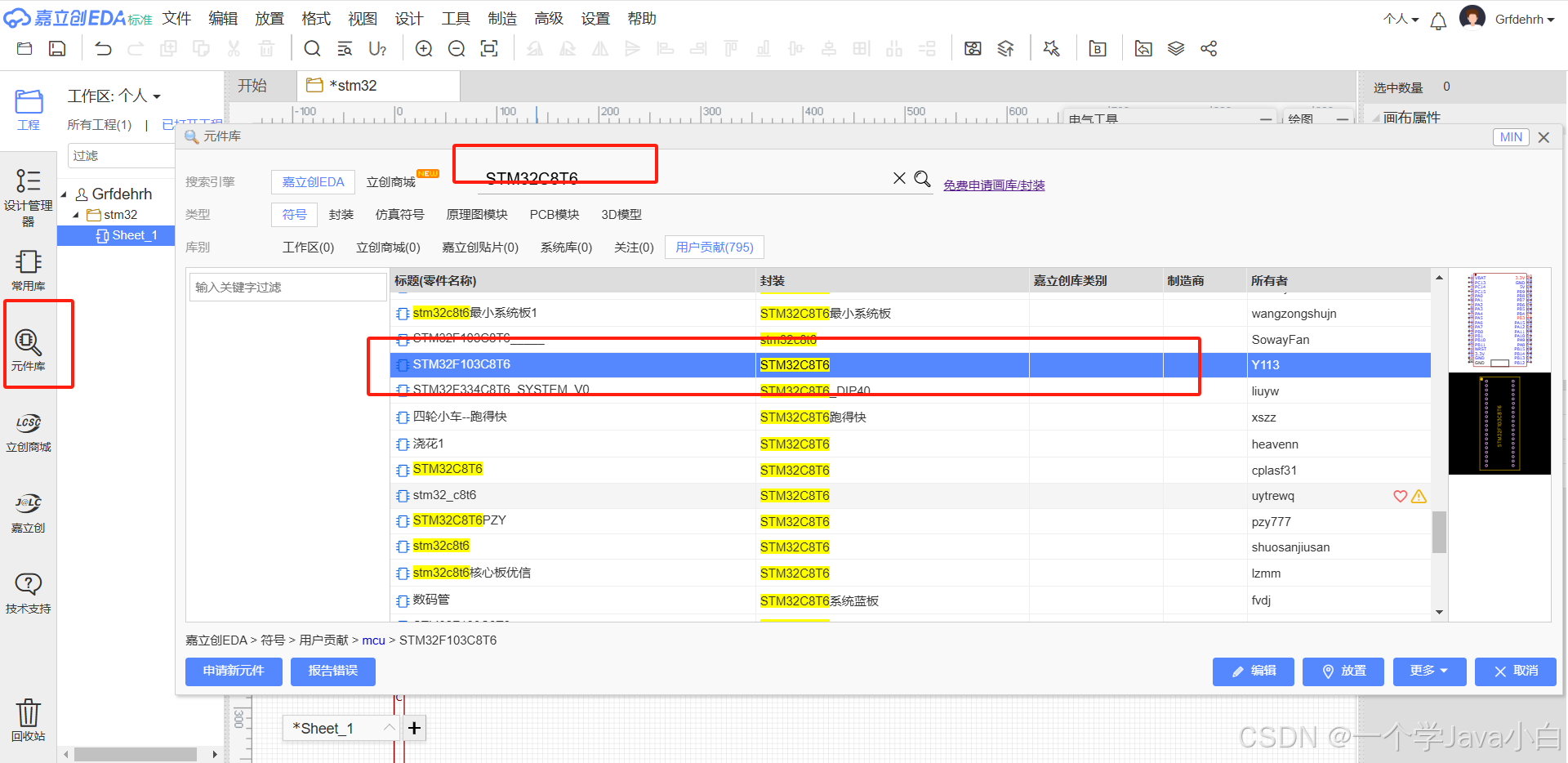Open the 更多 dropdown button
Screen dimensions: 1568x763
(x=1429, y=671)
